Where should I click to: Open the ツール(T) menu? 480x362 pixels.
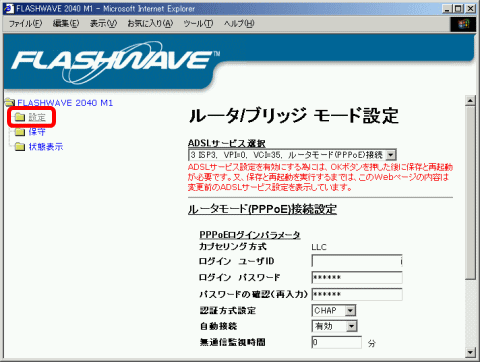tap(198, 24)
